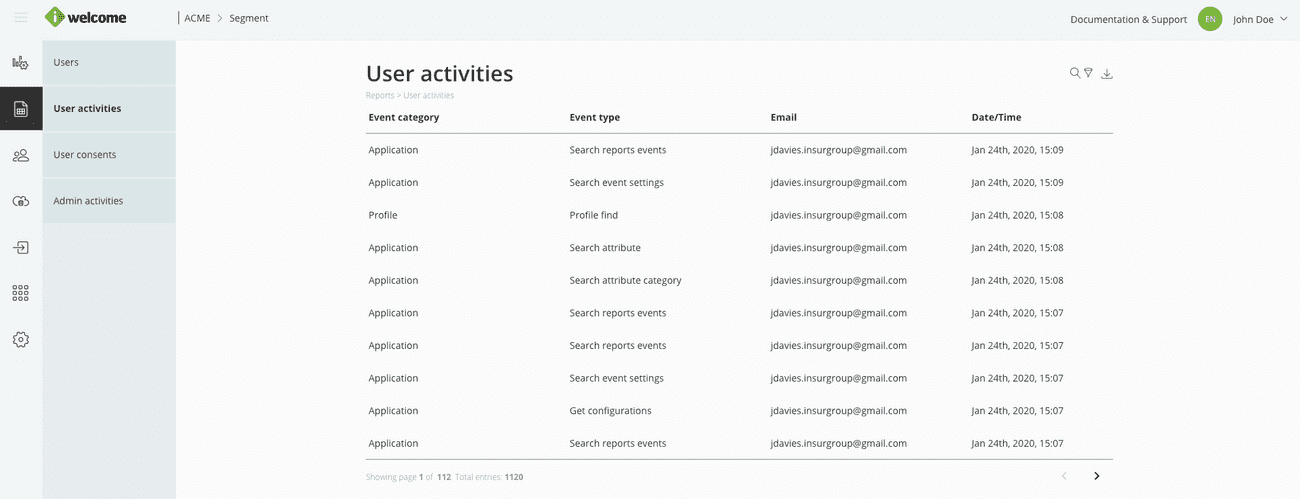
Task: Search the user activities table
Action: click(x=1075, y=73)
